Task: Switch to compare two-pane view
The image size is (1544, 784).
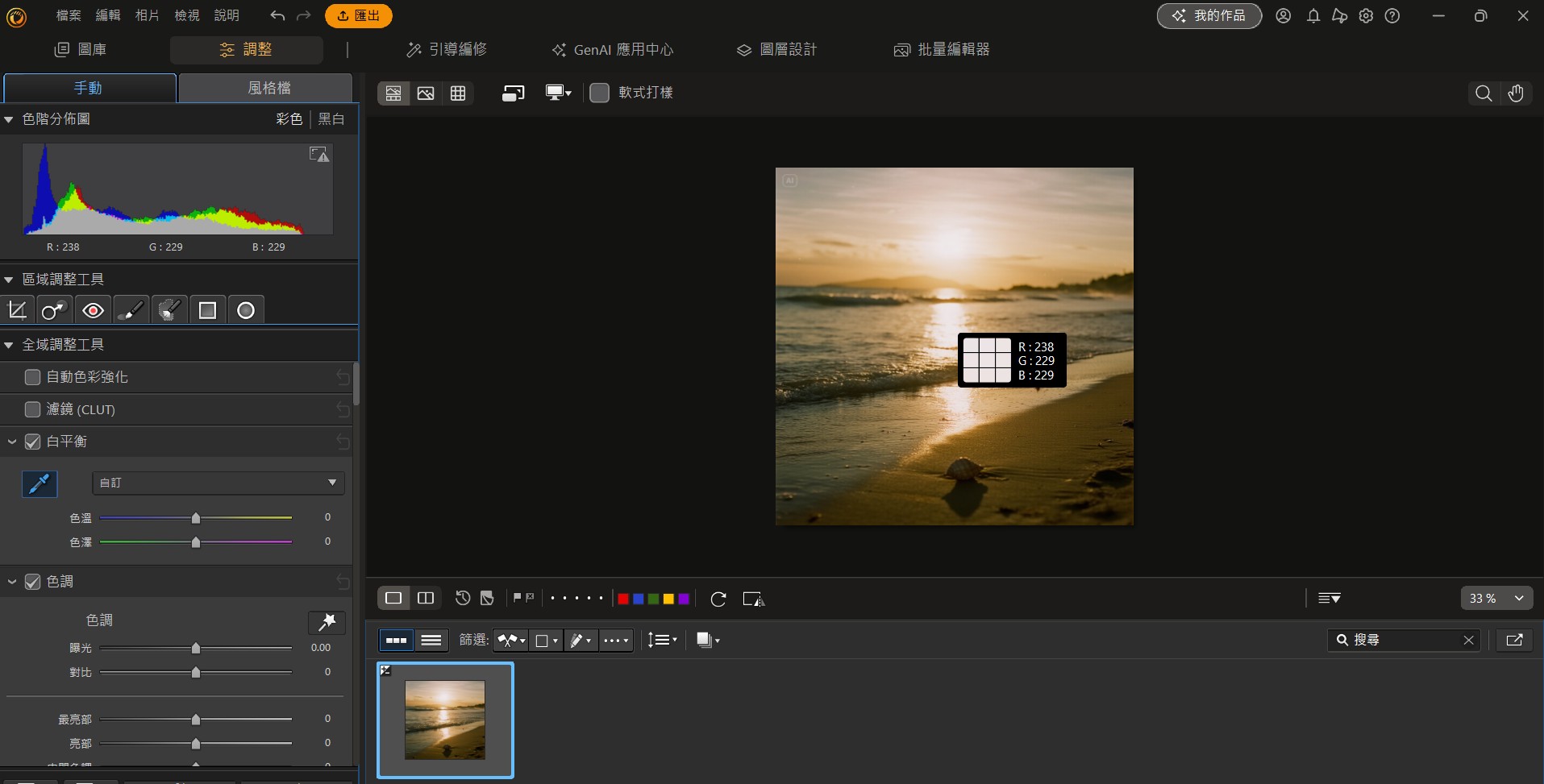Action: pyautogui.click(x=426, y=598)
